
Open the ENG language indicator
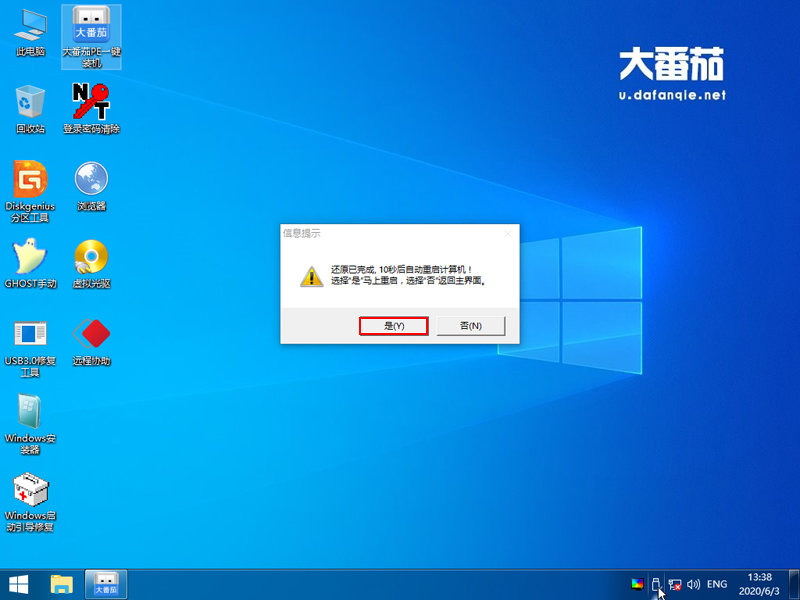(717, 584)
